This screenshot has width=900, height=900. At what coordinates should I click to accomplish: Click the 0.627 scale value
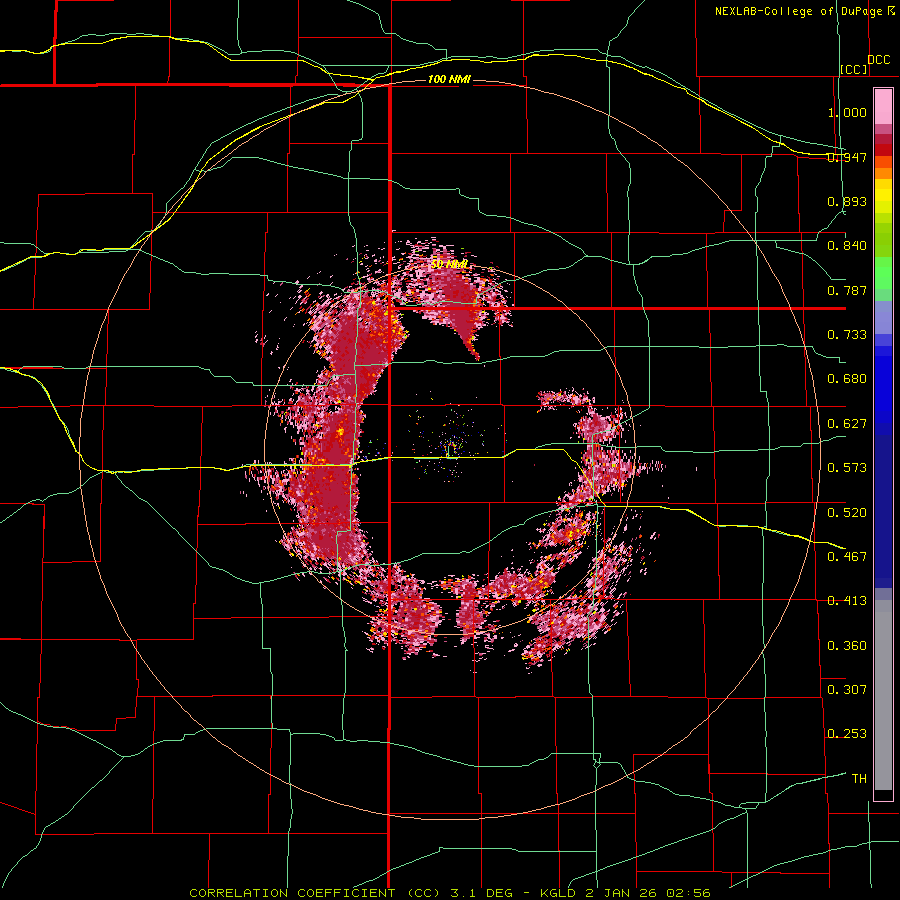[847, 424]
